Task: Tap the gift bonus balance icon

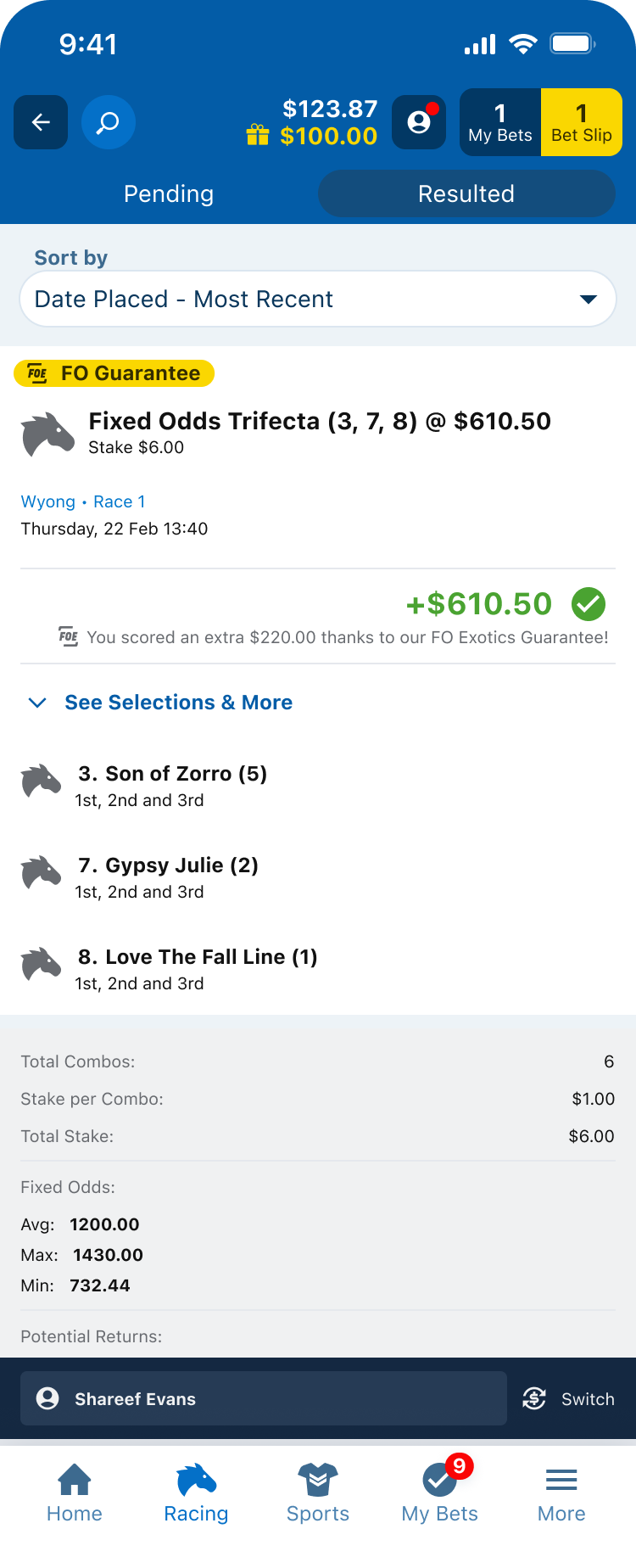Action: point(258,136)
